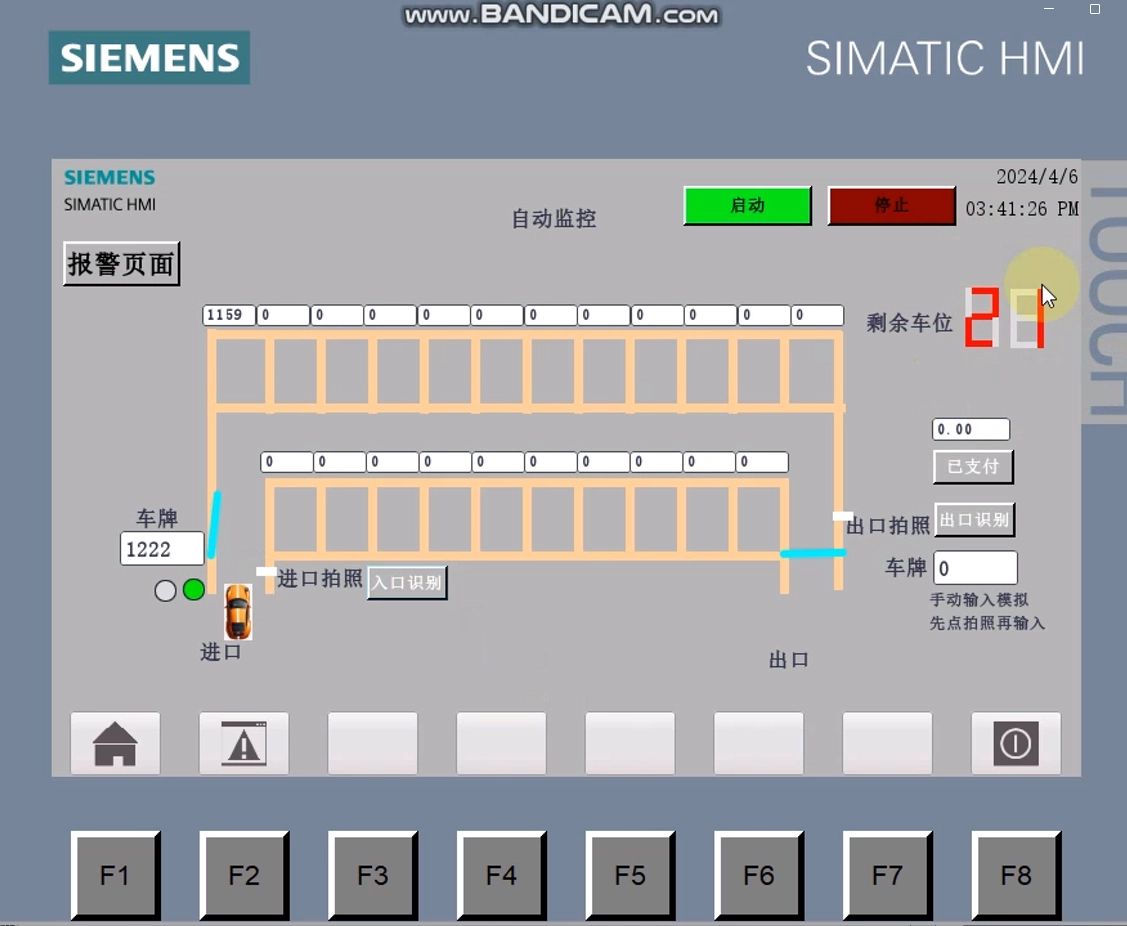Viewport: 1127px width, 926px height.
Task: Toggle the 进口拍照 camera marker
Action: 265,570
